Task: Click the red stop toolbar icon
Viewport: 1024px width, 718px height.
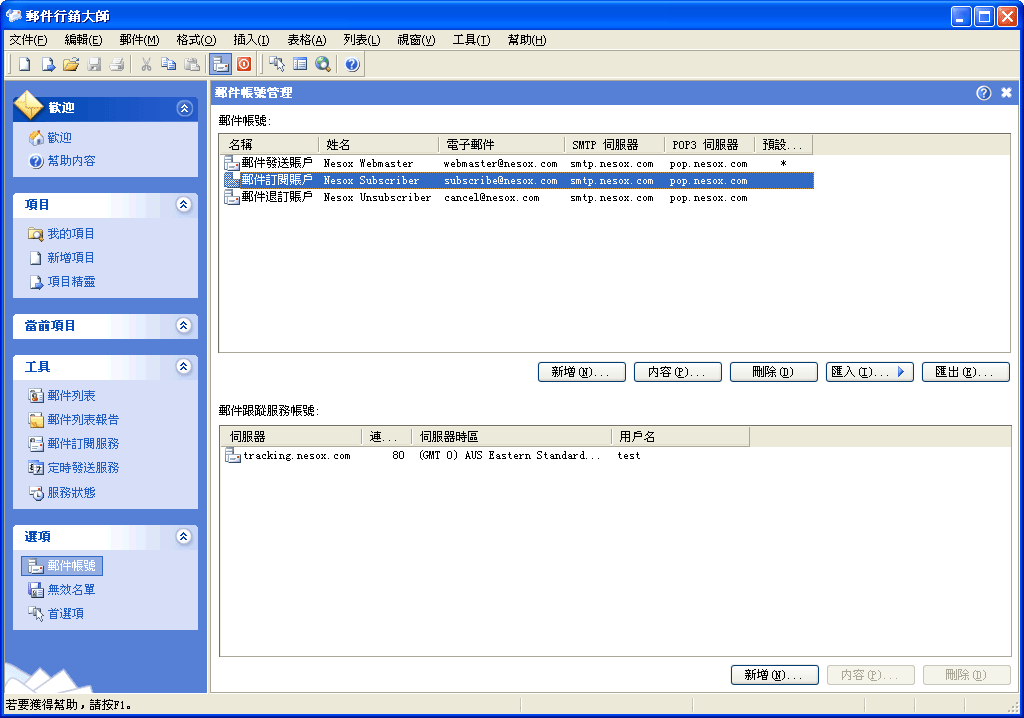Action: point(244,64)
